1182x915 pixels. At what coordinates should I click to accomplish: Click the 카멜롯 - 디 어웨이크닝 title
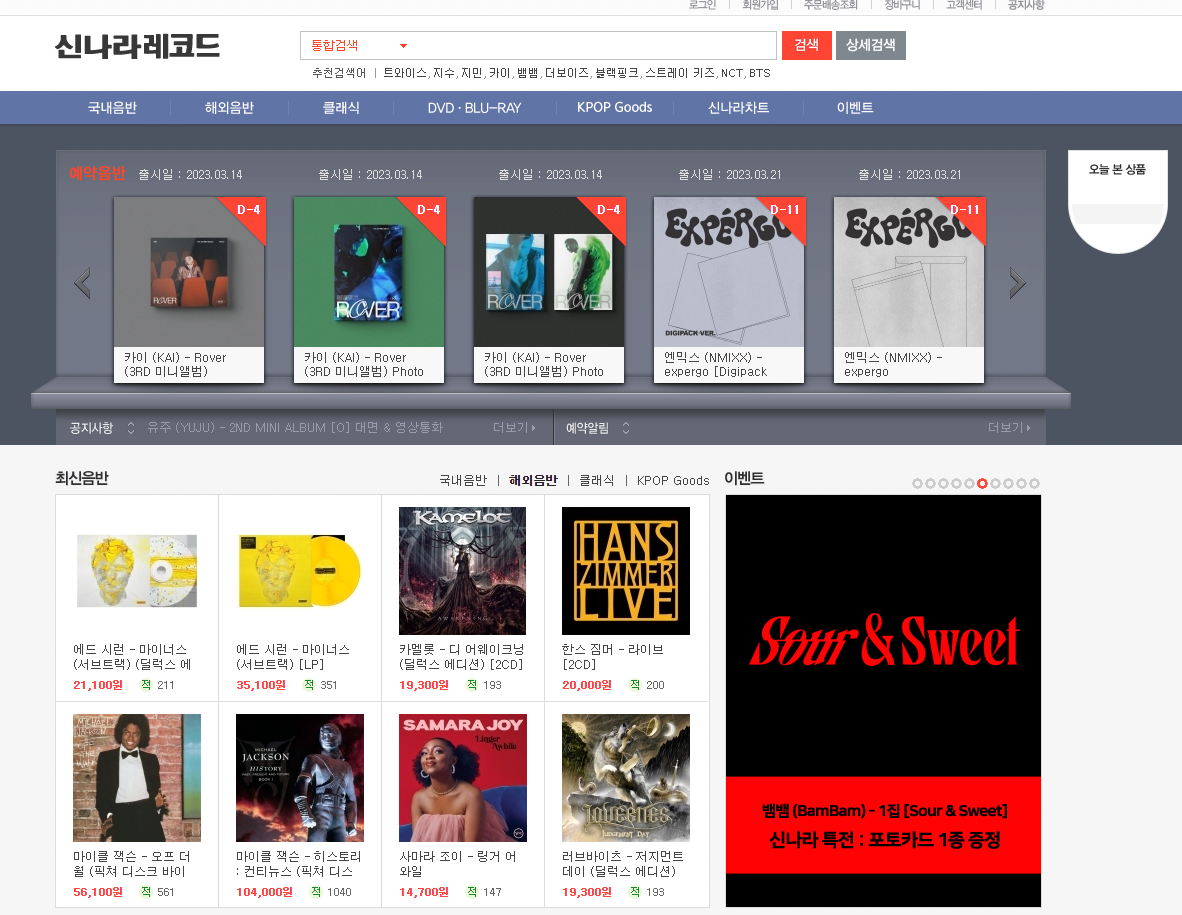click(x=461, y=656)
